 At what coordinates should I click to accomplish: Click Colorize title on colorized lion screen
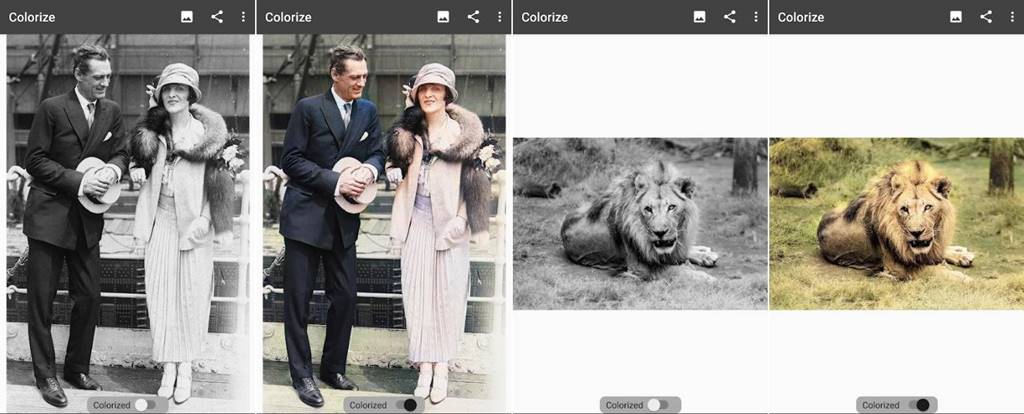pos(801,18)
